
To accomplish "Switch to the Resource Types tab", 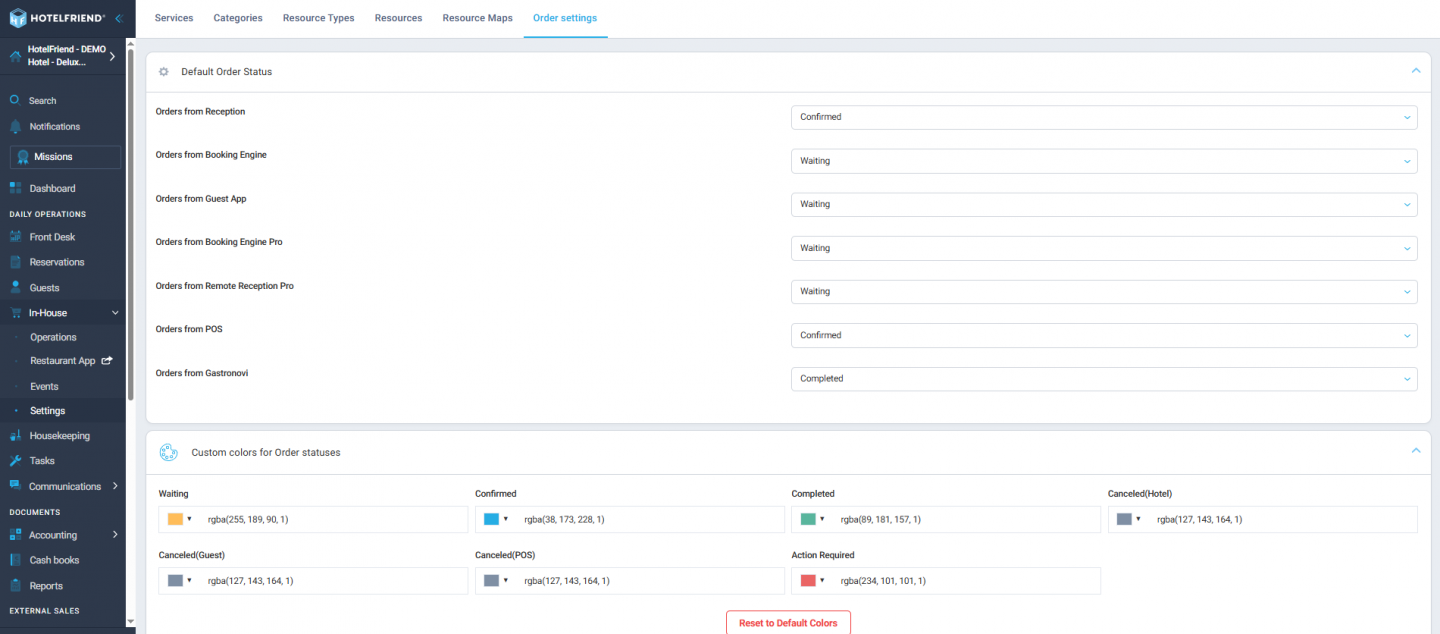I will pyautogui.click(x=318, y=17).
